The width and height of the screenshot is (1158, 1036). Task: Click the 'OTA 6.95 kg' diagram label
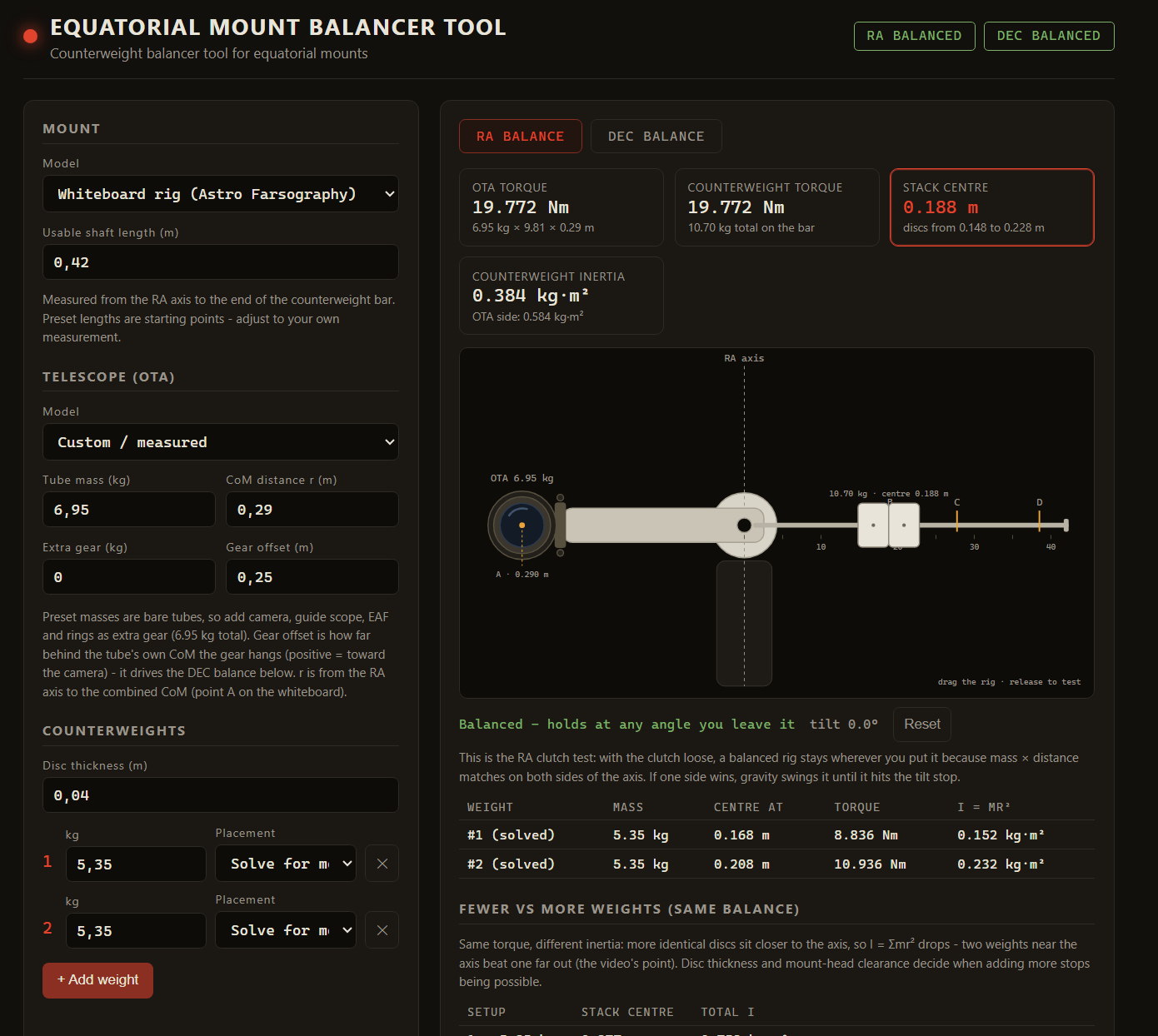click(x=522, y=478)
